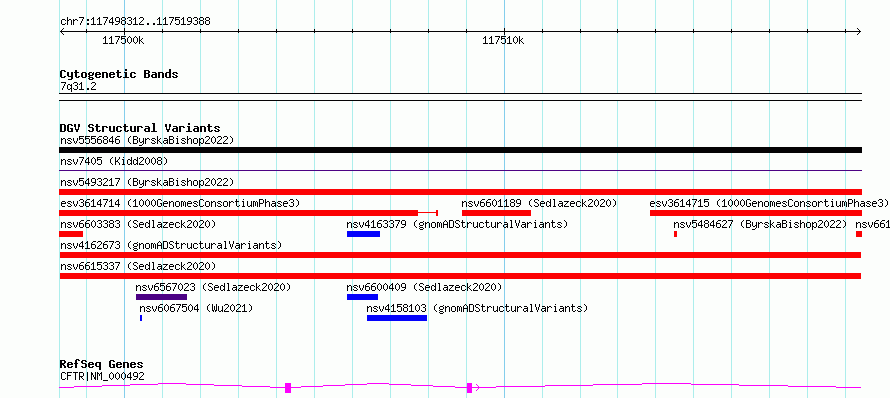The height and width of the screenshot is (398, 890).
Task: Select the 7q31.2 band label
Action: 78,86
